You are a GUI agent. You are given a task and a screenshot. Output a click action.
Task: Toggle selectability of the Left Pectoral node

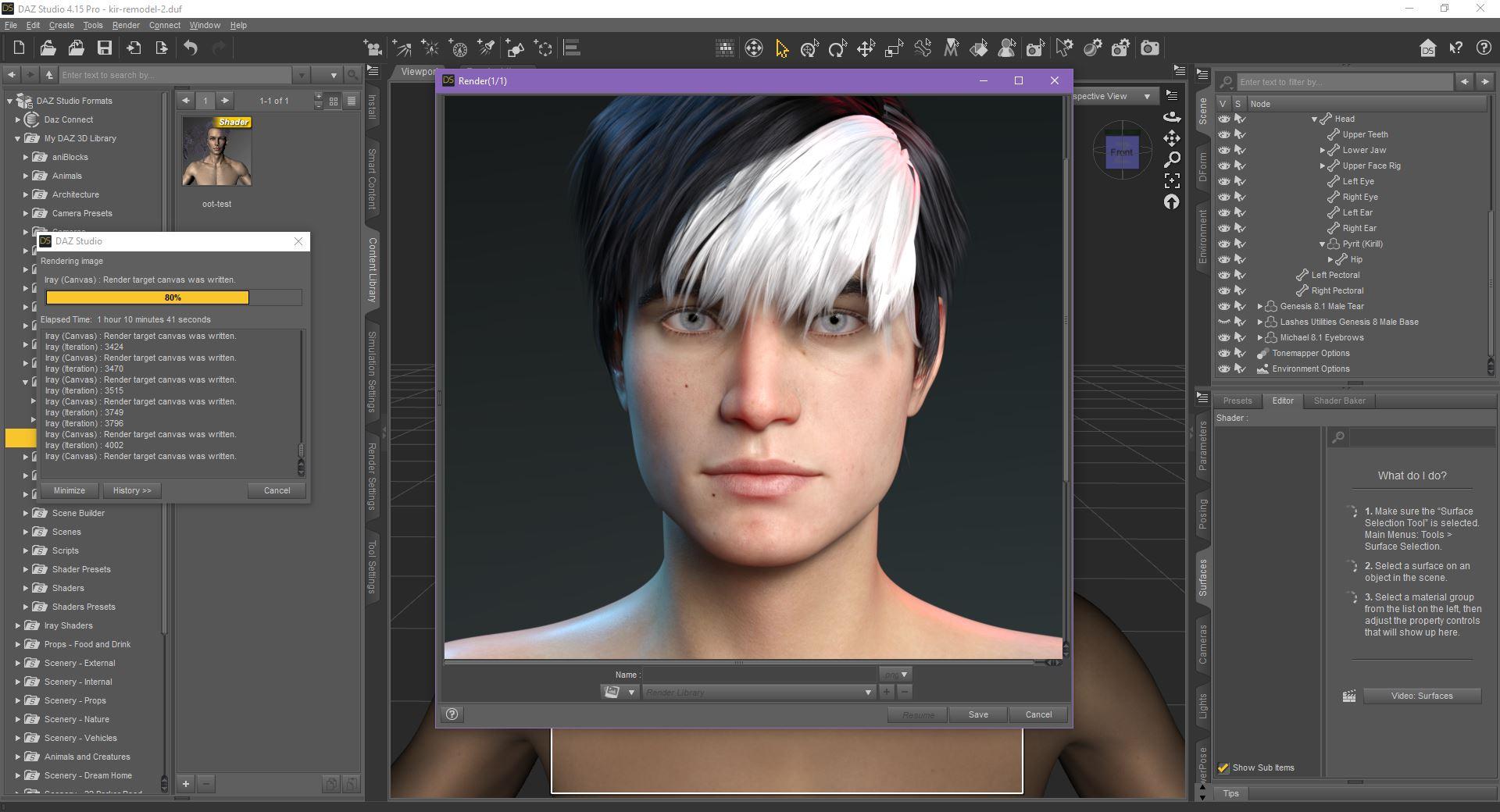1239,275
